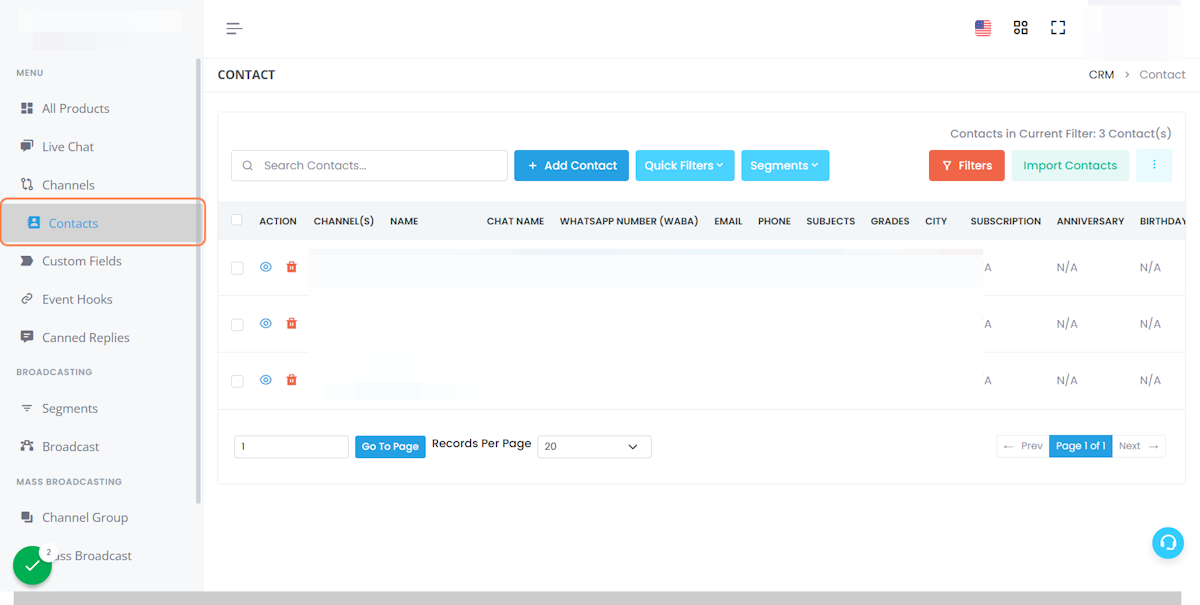Click the CHAT NAME column header

(515, 221)
